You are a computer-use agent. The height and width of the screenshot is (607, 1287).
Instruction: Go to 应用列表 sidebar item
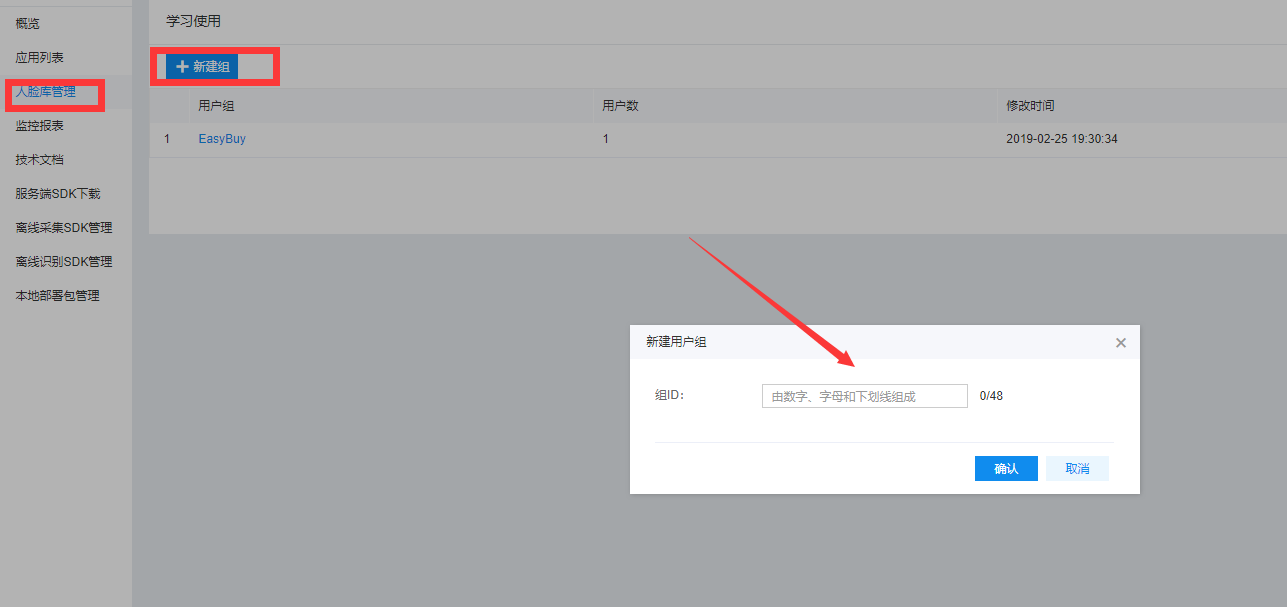pyautogui.click(x=40, y=58)
